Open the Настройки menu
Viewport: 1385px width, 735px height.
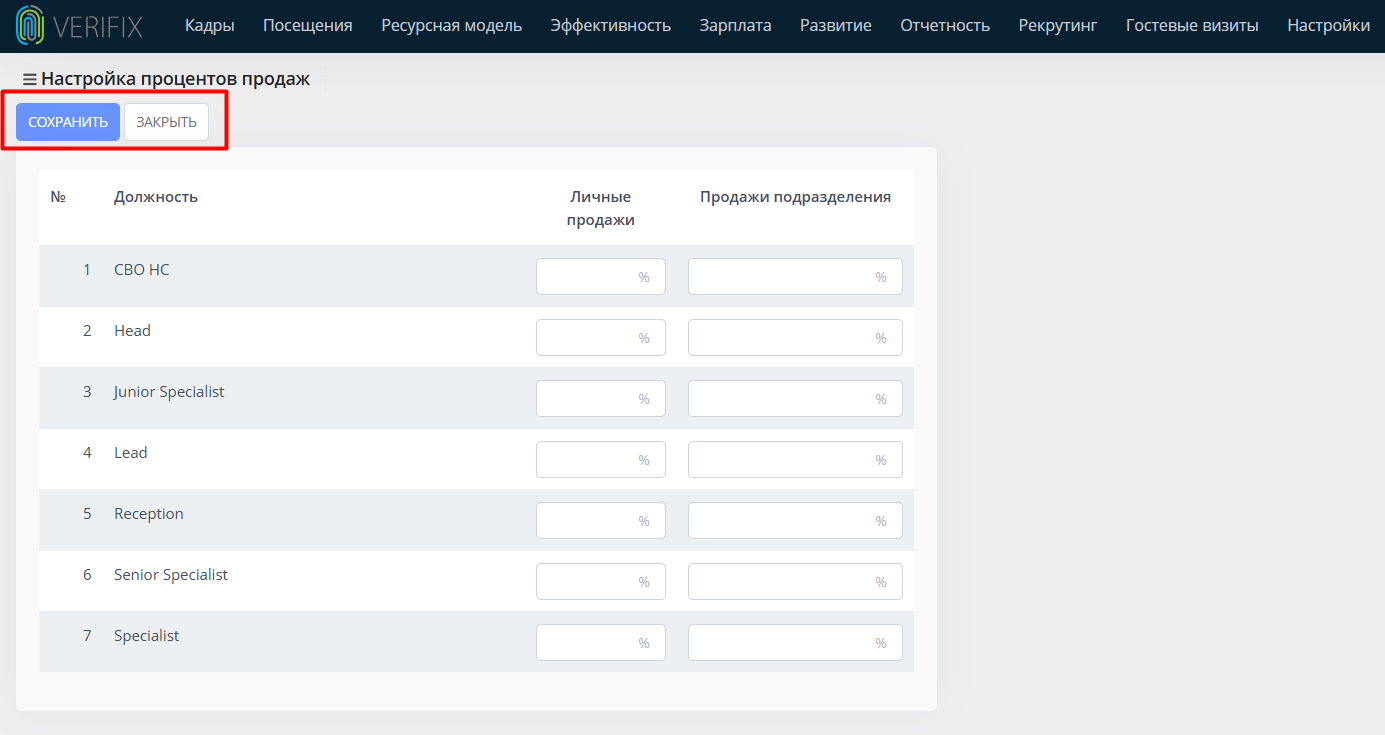click(1329, 26)
